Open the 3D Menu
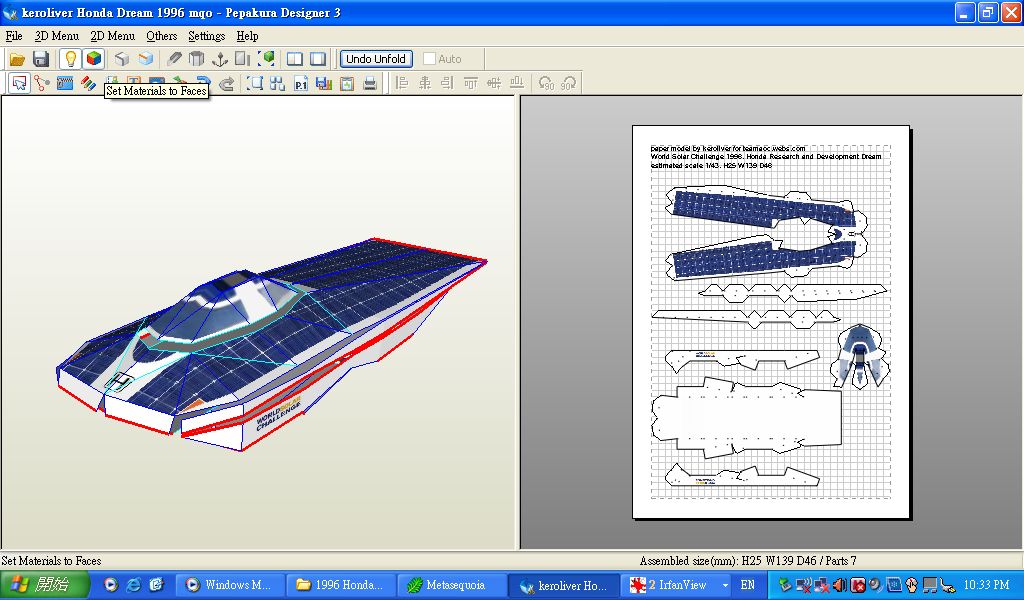1024x600 pixels. pyautogui.click(x=57, y=36)
